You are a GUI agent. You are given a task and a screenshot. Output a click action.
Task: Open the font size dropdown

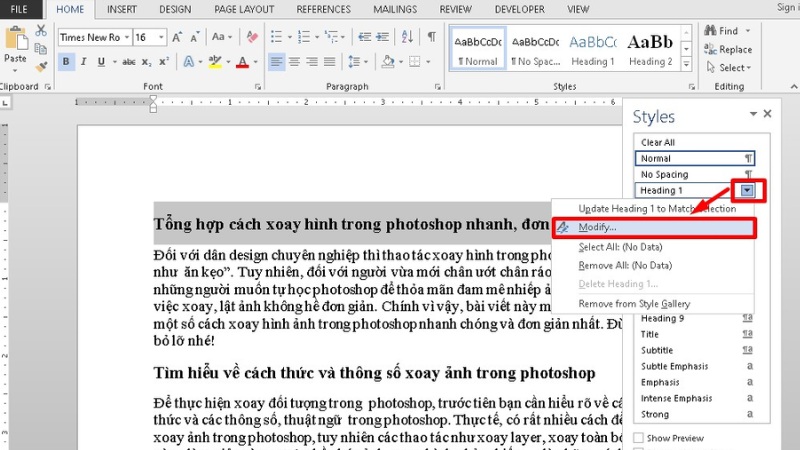coord(161,37)
